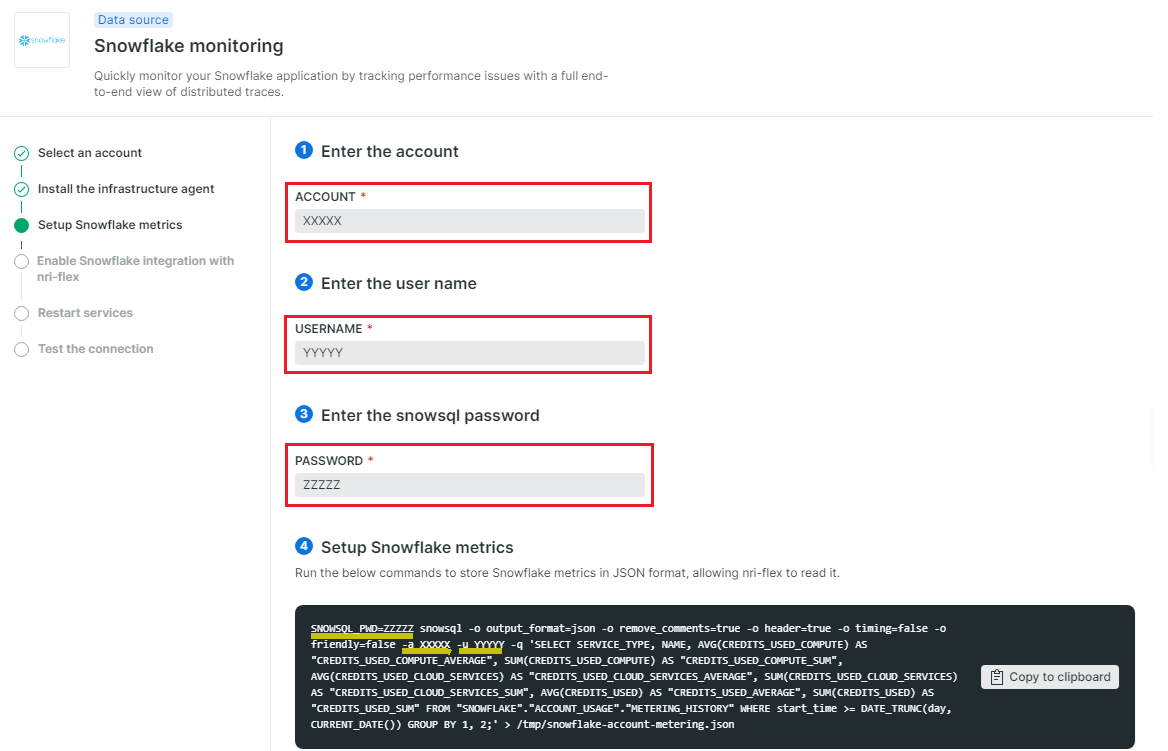Click inside the ACCOUNT input field
The width and height of the screenshot is (1168, 751).
(469, 220)
